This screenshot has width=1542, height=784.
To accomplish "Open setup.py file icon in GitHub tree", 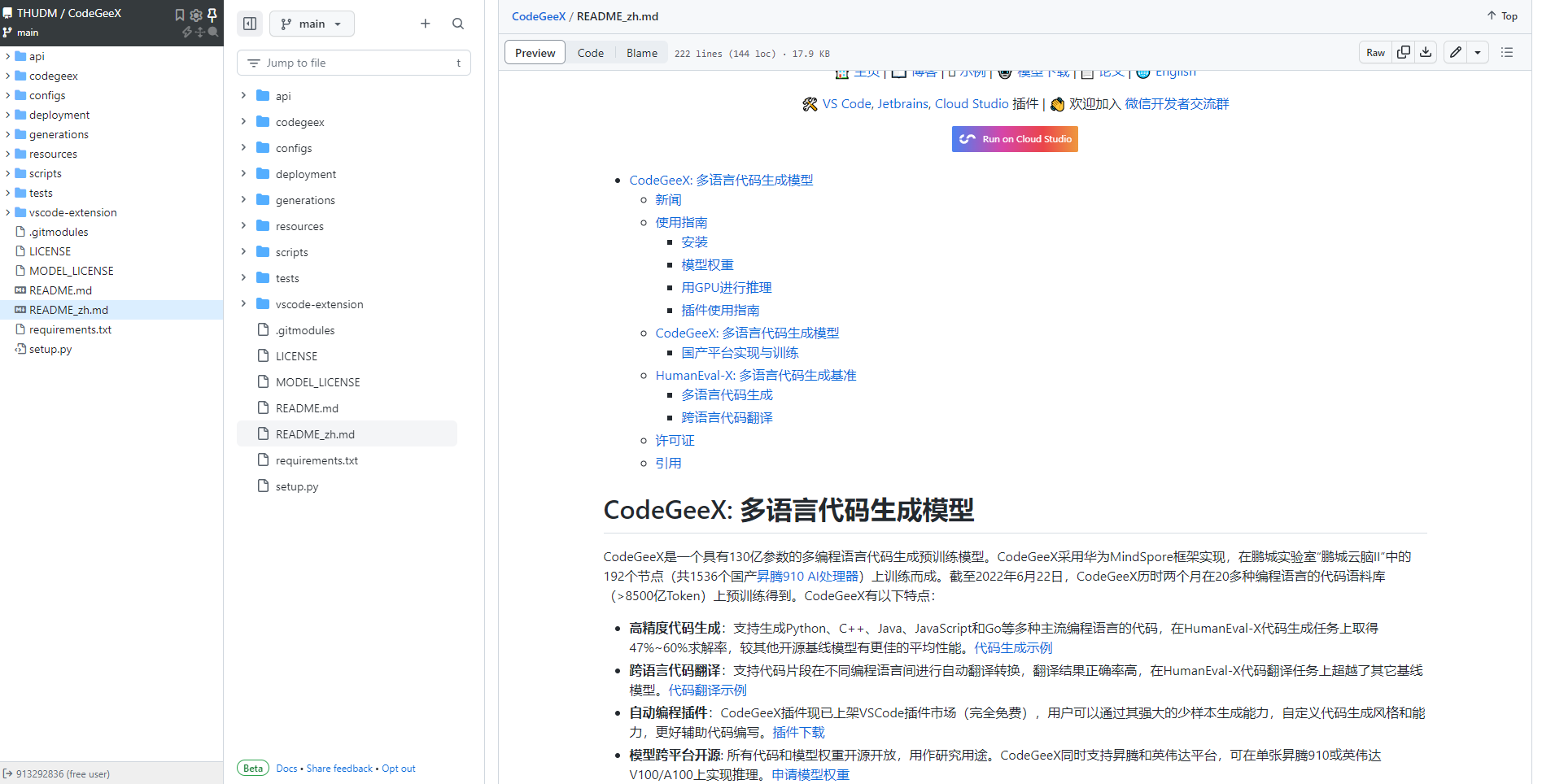I will tap(263, 486).
